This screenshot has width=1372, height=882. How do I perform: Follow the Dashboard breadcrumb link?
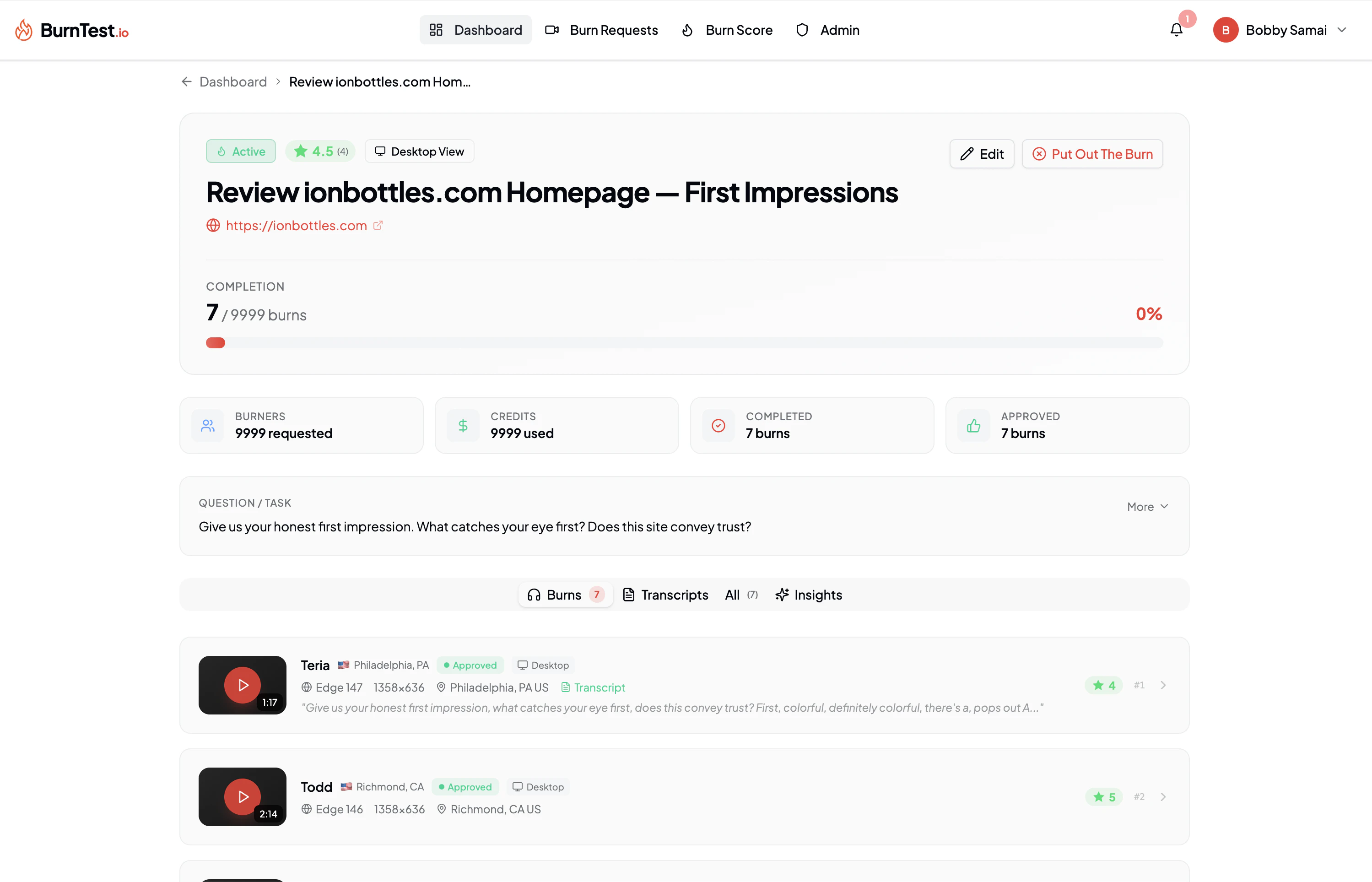pyautogui.click(x=233, y=82)
